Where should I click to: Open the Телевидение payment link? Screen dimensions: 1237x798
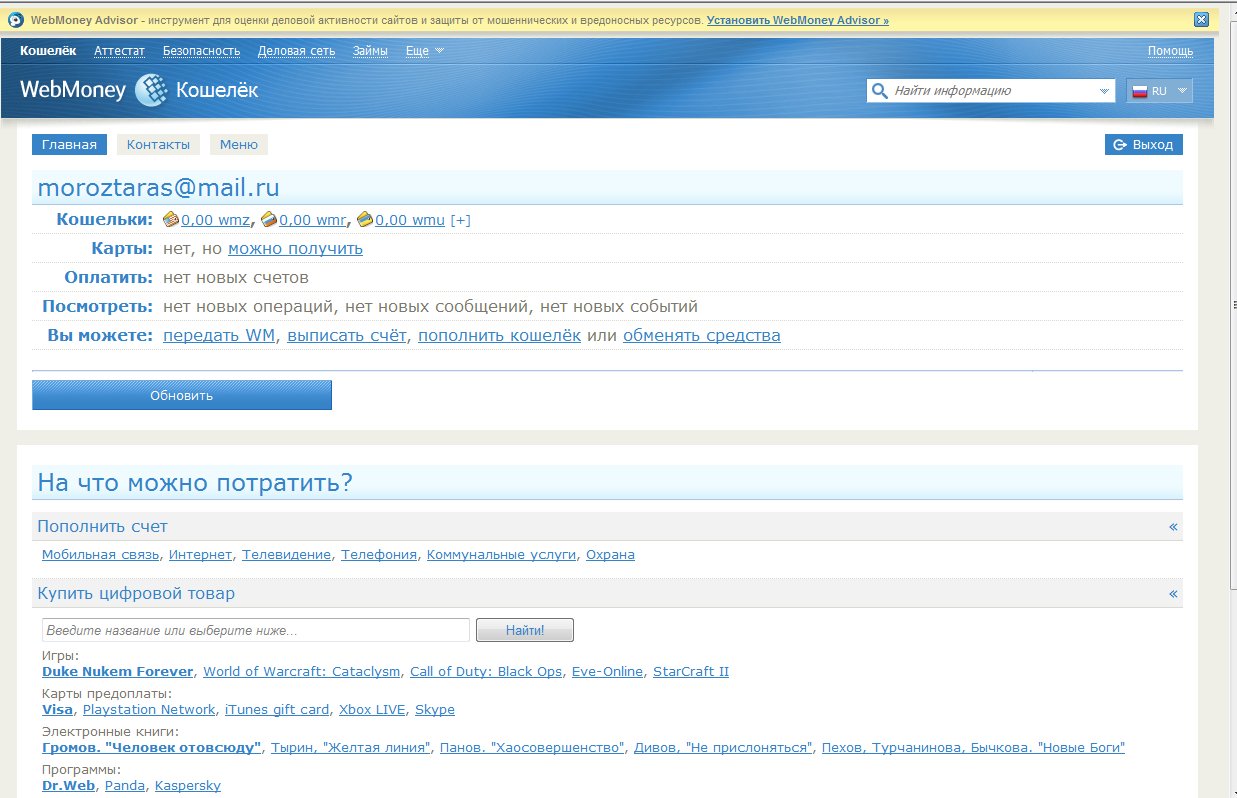(x=286, y=555)
